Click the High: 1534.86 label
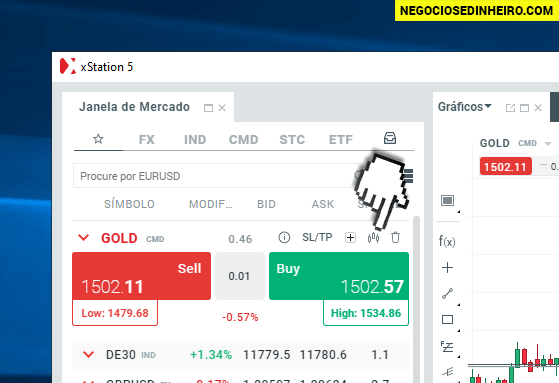This screenshot has width=559, height=383. [366, 313]
